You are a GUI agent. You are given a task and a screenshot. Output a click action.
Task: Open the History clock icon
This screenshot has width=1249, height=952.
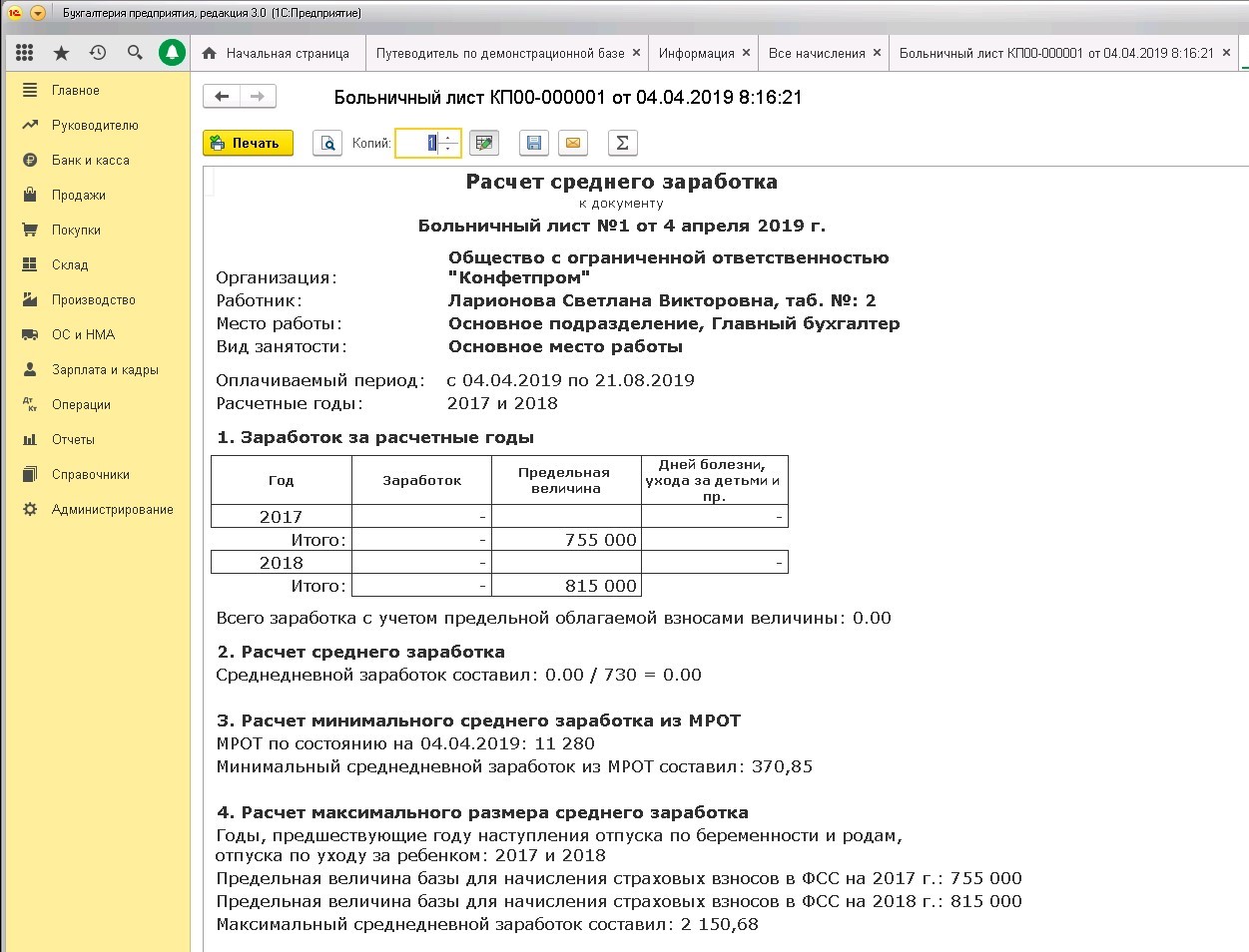coord(98,53)
